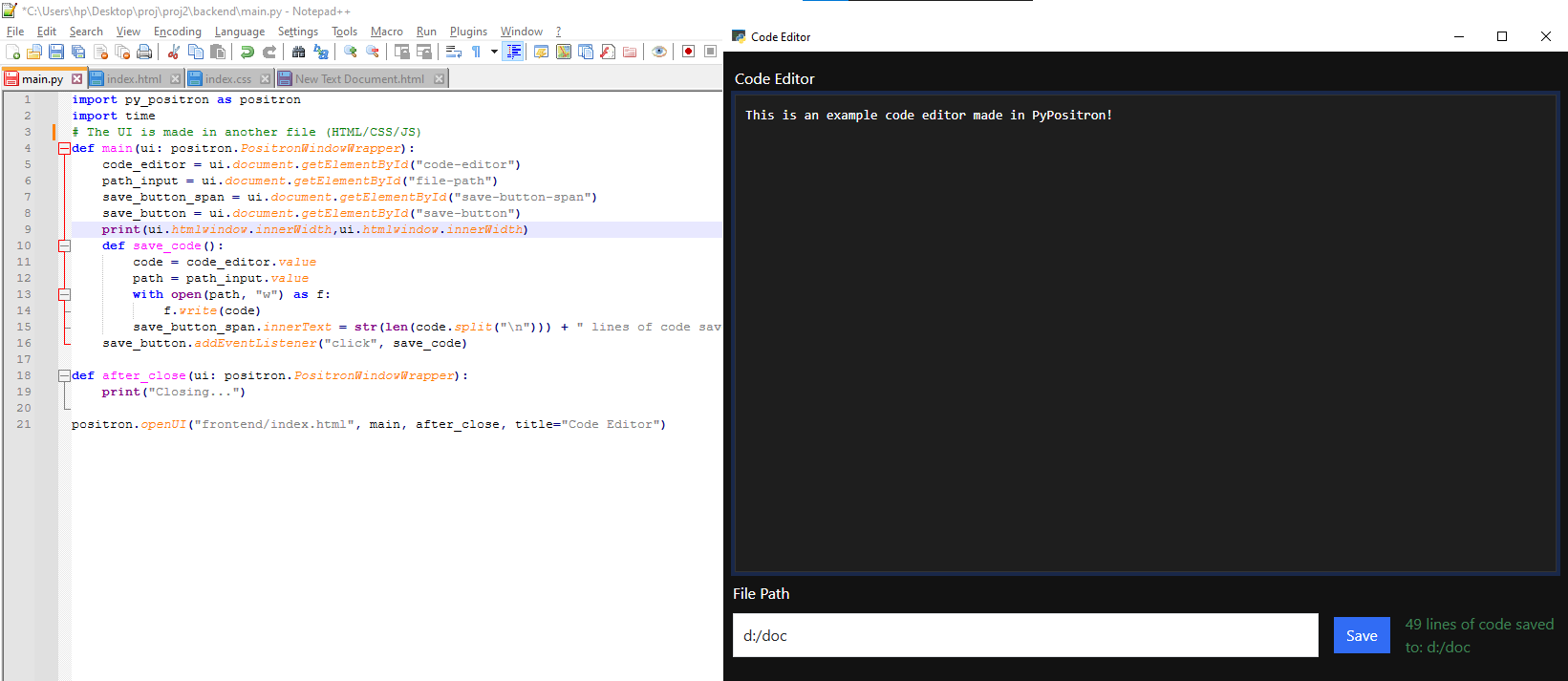Open the Document Map panel icon

(564, 52)
